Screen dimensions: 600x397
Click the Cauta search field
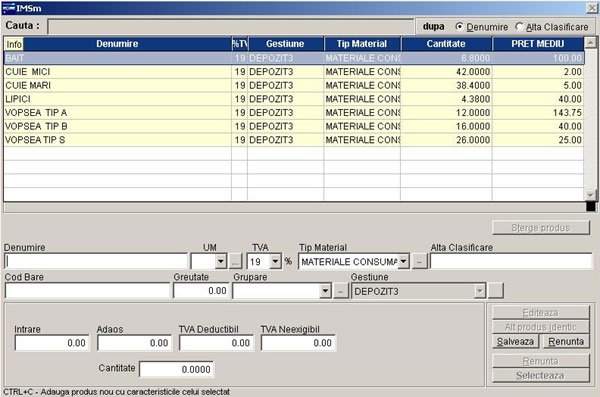click(x=230, y=27)
